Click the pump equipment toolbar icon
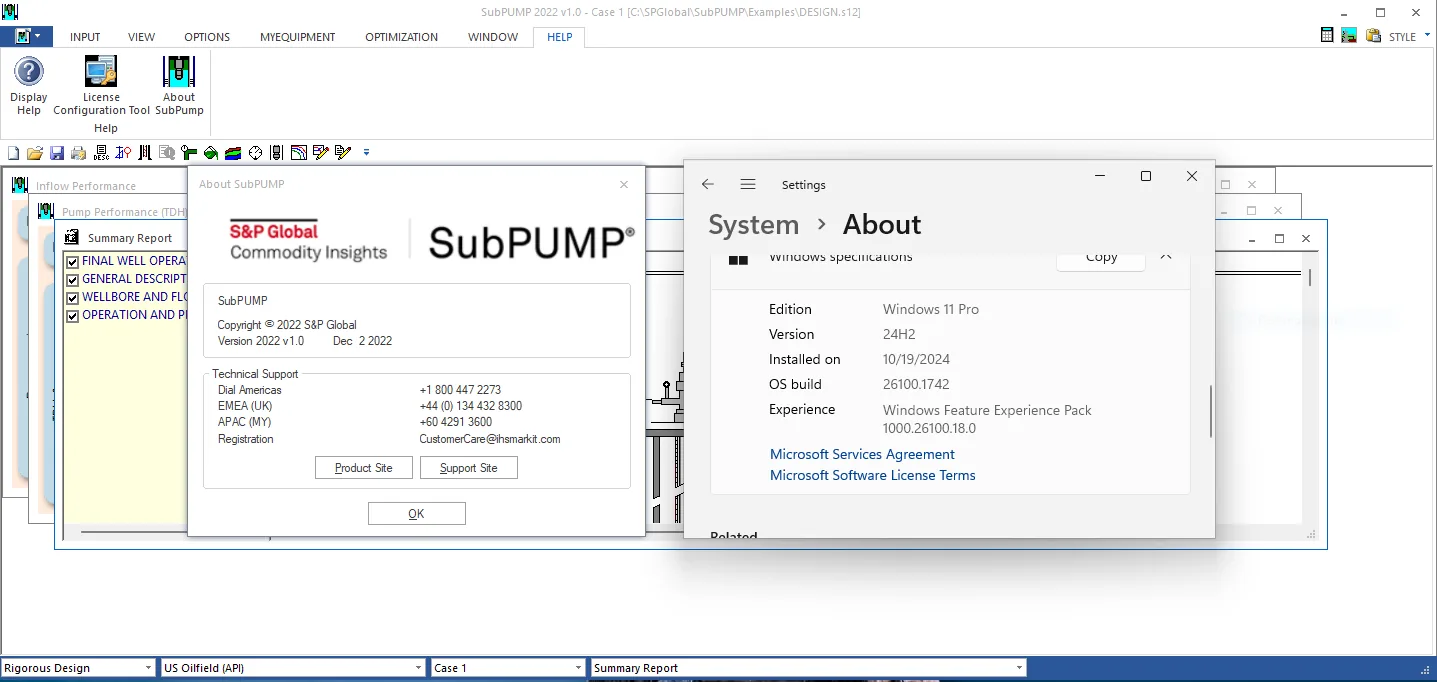The image size is (1437, 682). 277,153
